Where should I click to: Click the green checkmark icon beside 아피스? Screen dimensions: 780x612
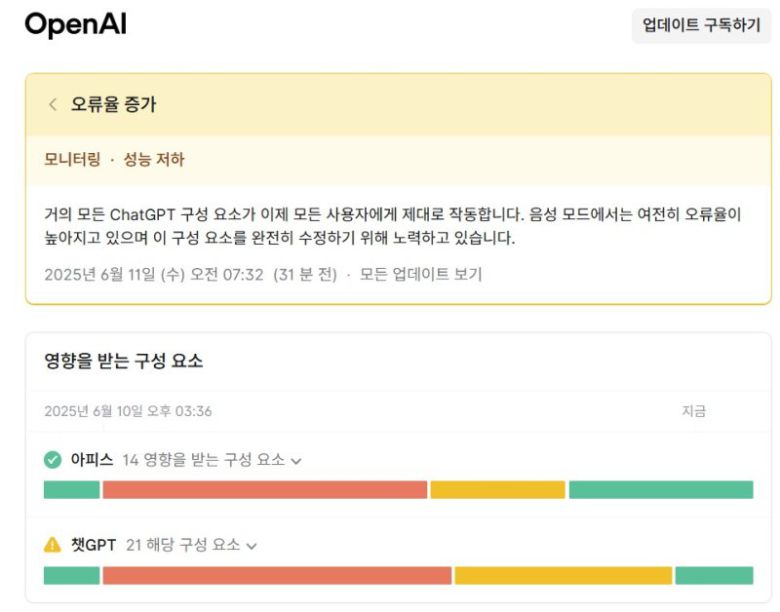point(53,460)
